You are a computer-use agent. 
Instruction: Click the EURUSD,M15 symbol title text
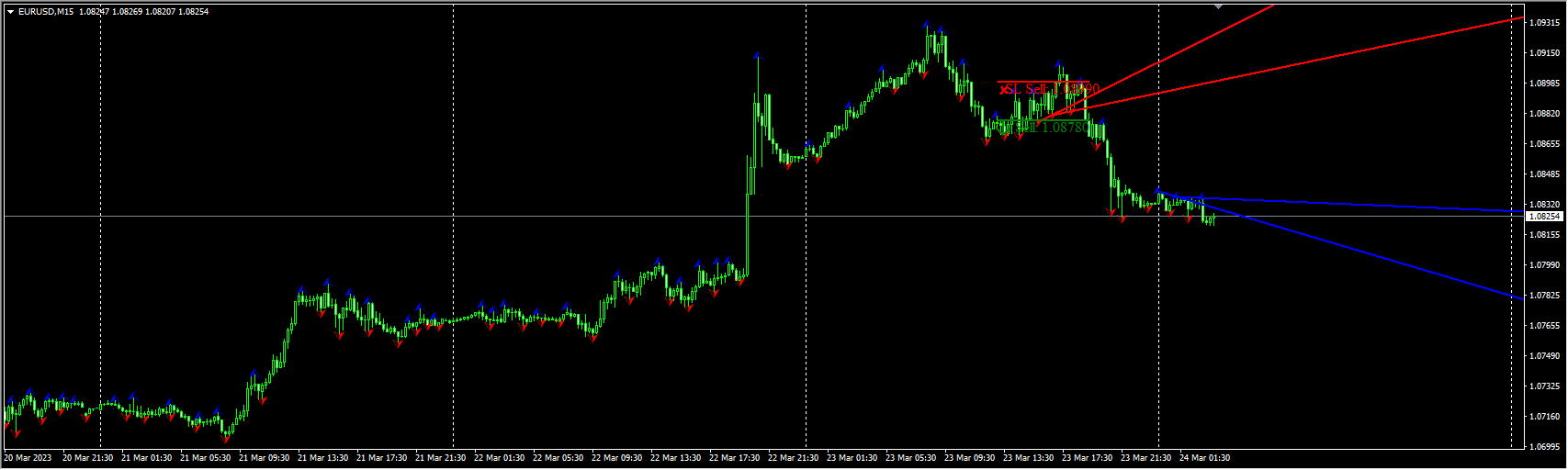46,12
